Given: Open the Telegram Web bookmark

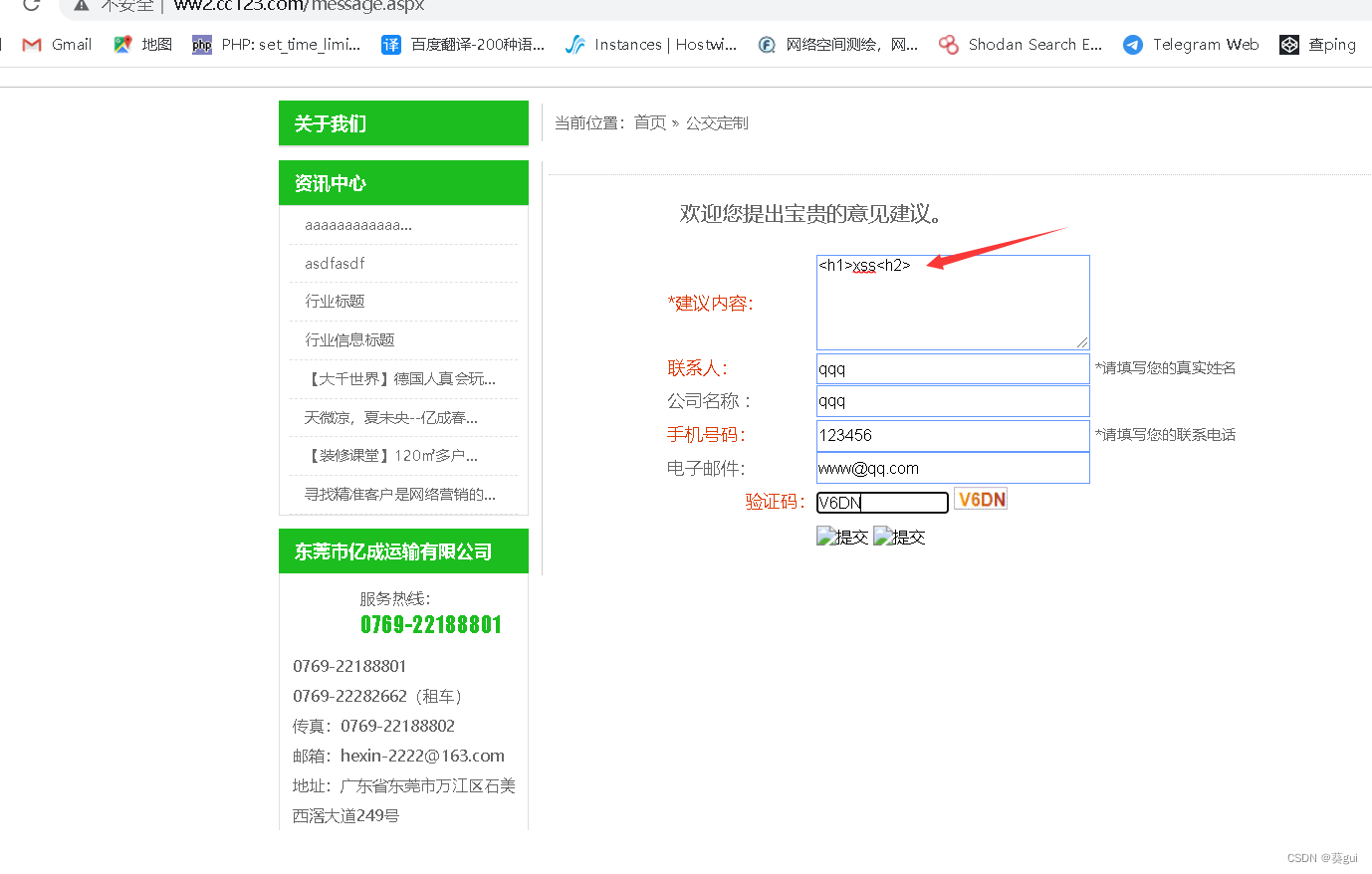Looking at the screenshot, I should pyautogui.click(x=1191, y=45).
